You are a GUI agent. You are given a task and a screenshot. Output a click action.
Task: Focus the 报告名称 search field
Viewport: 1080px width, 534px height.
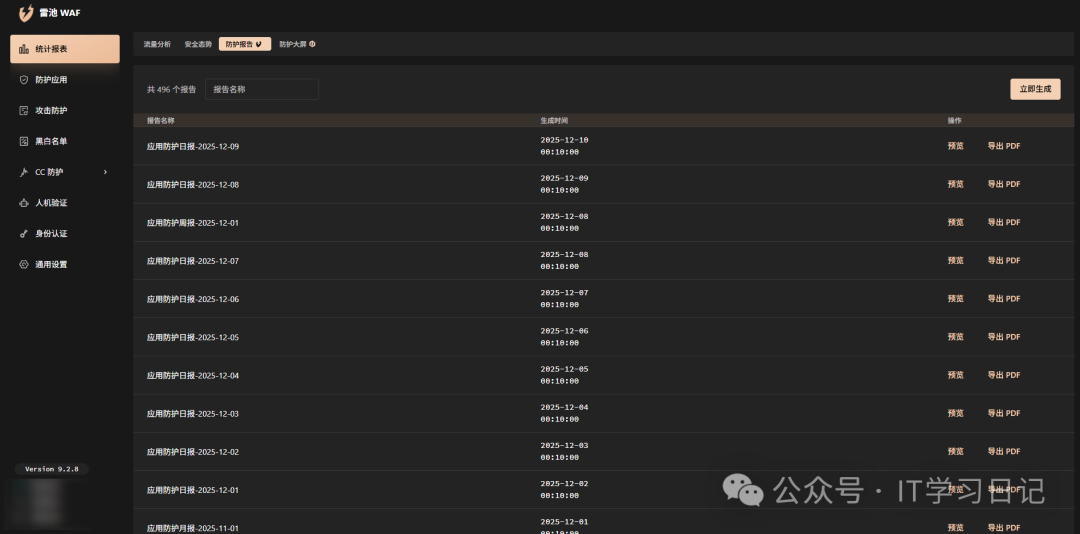point(262,89)
